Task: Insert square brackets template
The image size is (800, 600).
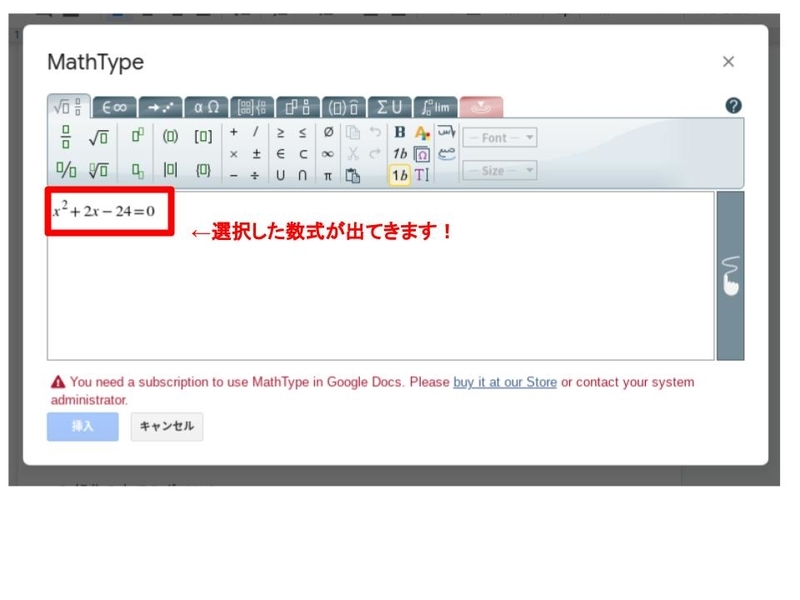Action: pos(203,136)
